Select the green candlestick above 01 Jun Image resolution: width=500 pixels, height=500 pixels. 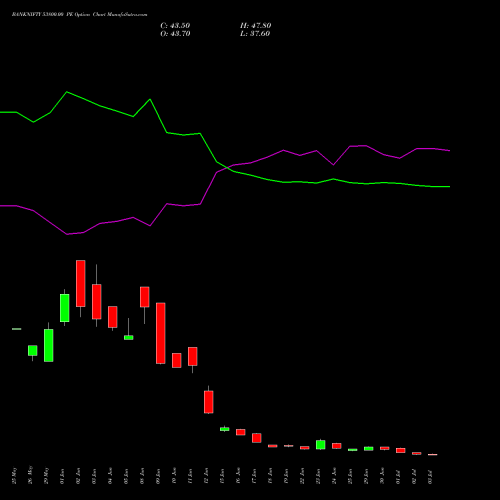65,308
